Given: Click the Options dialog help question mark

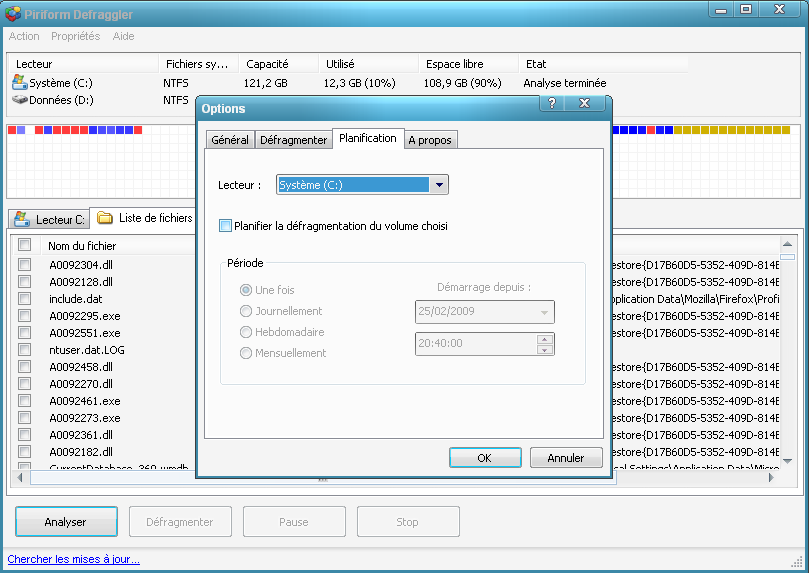Looking at the screenshot, I should tap(552, 103).
